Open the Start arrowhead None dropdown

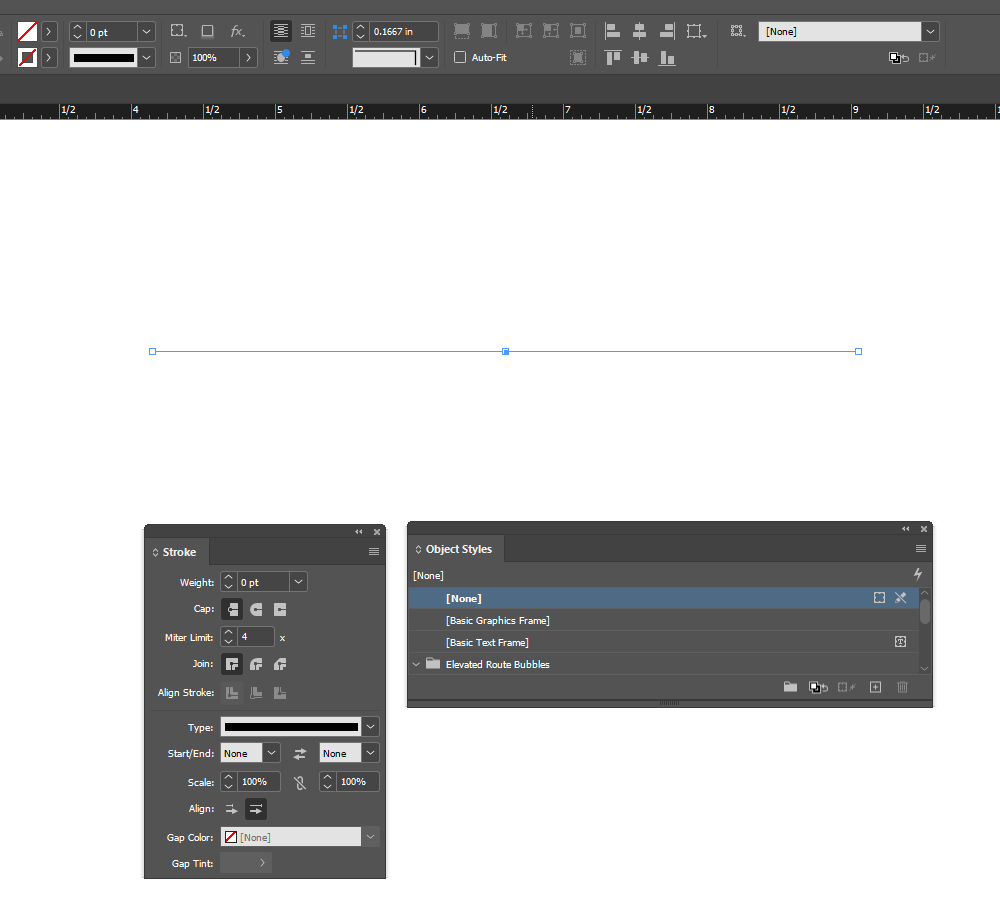click(270, 753)
